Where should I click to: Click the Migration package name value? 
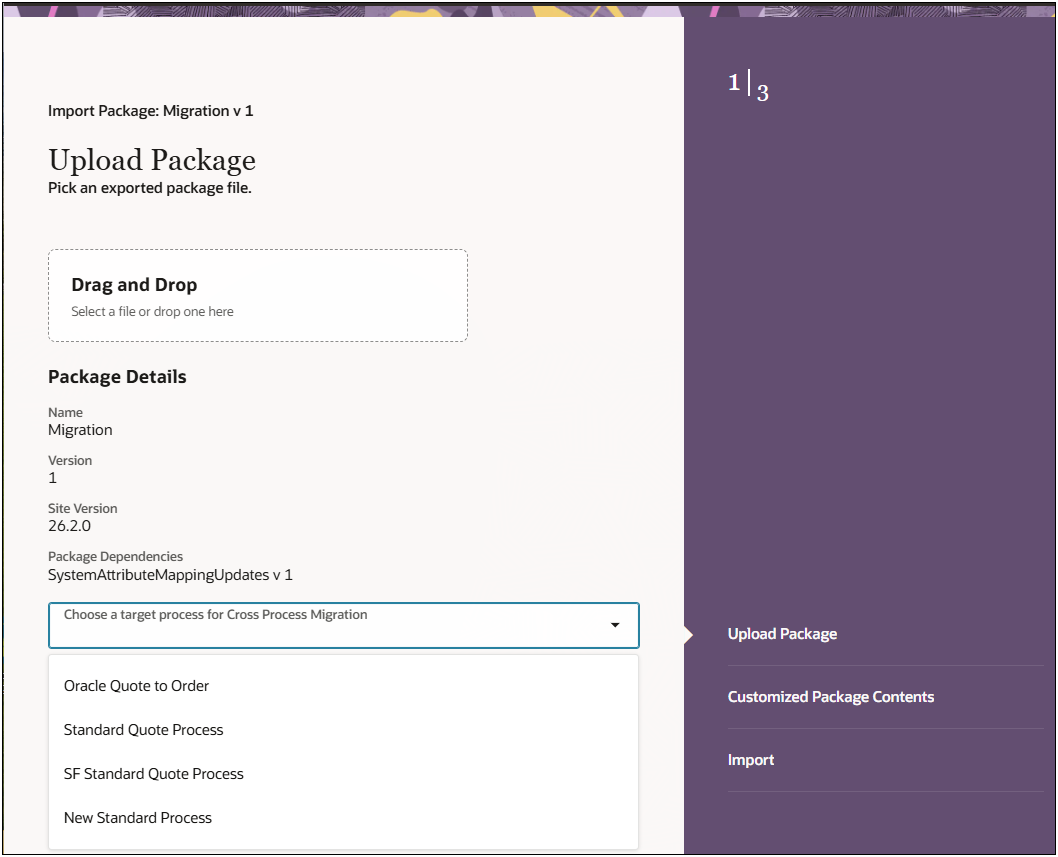point(80,430)
